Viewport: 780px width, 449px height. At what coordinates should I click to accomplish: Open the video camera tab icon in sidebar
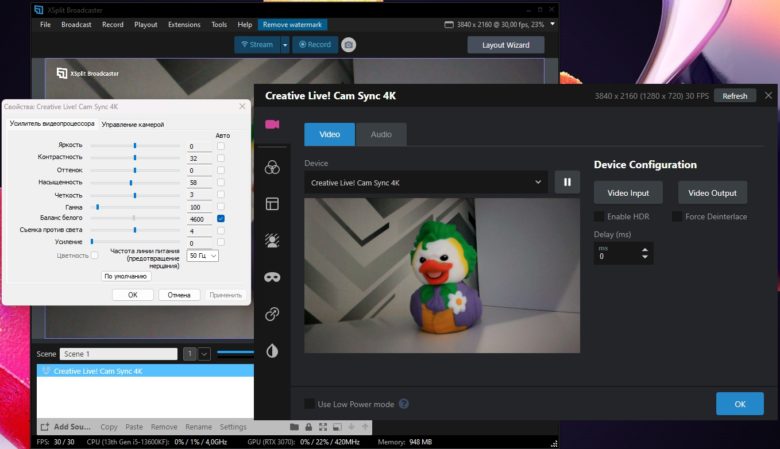(x=272, y=124)
